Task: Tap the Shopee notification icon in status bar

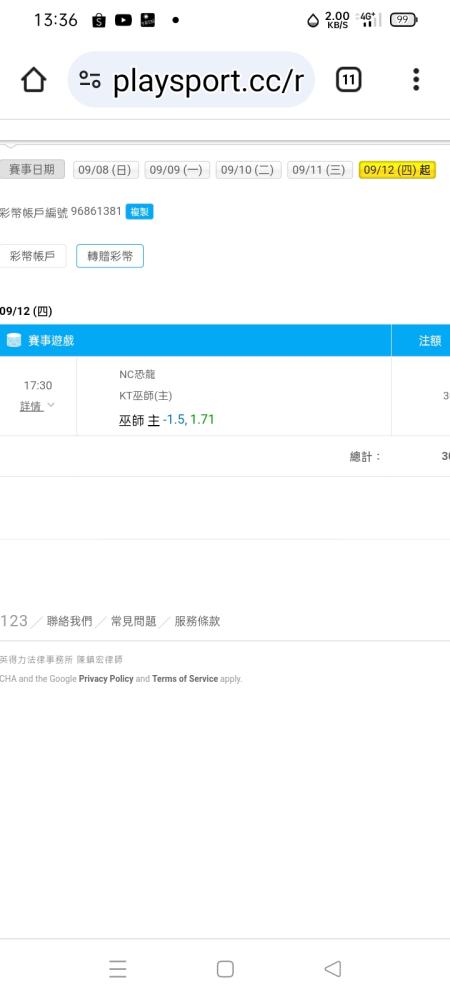Action: [x=99, y=20]
